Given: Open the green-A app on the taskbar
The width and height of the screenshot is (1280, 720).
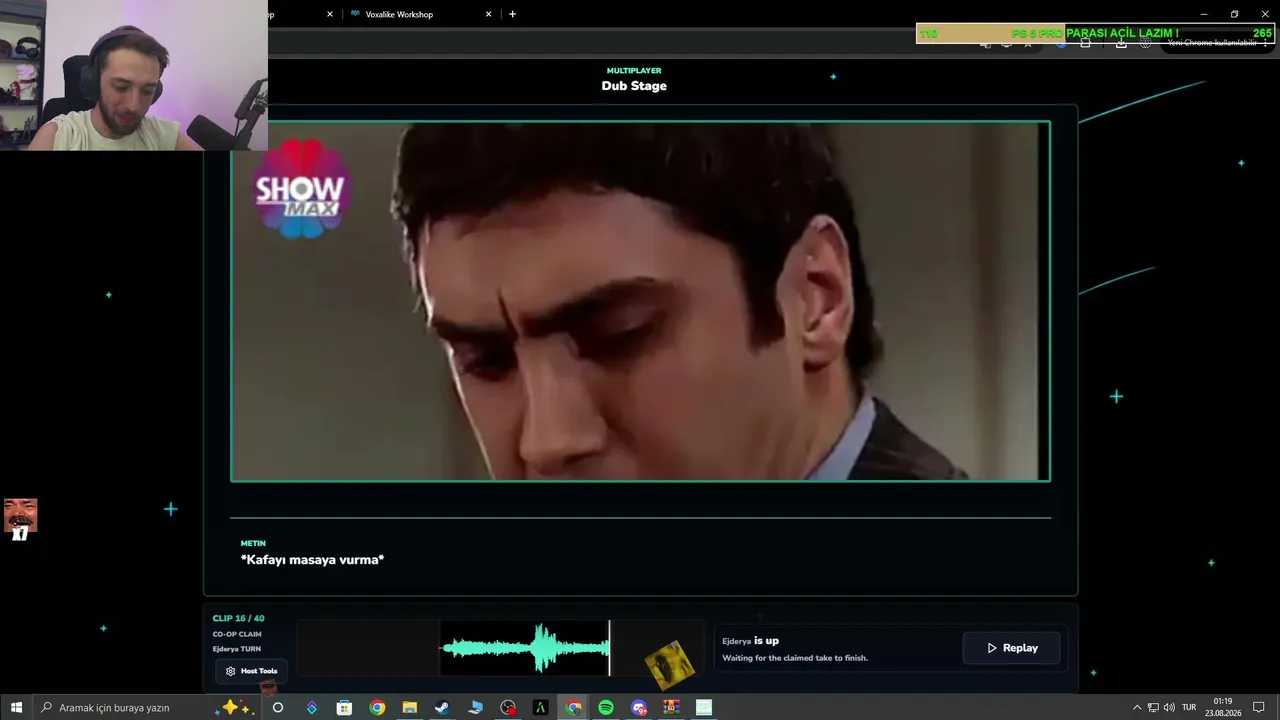Looking at the screenshot, I should 540,707.
